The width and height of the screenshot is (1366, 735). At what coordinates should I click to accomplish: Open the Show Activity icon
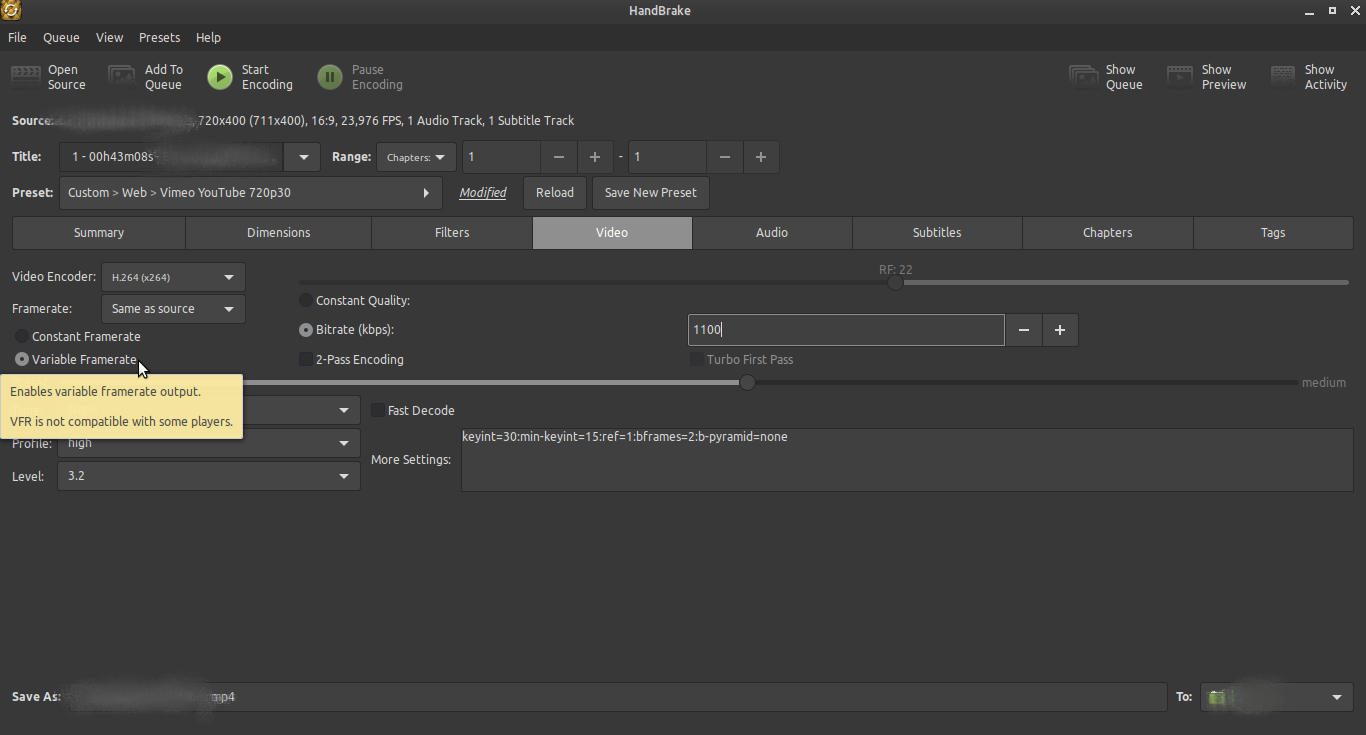click(x=1283, y=77)
